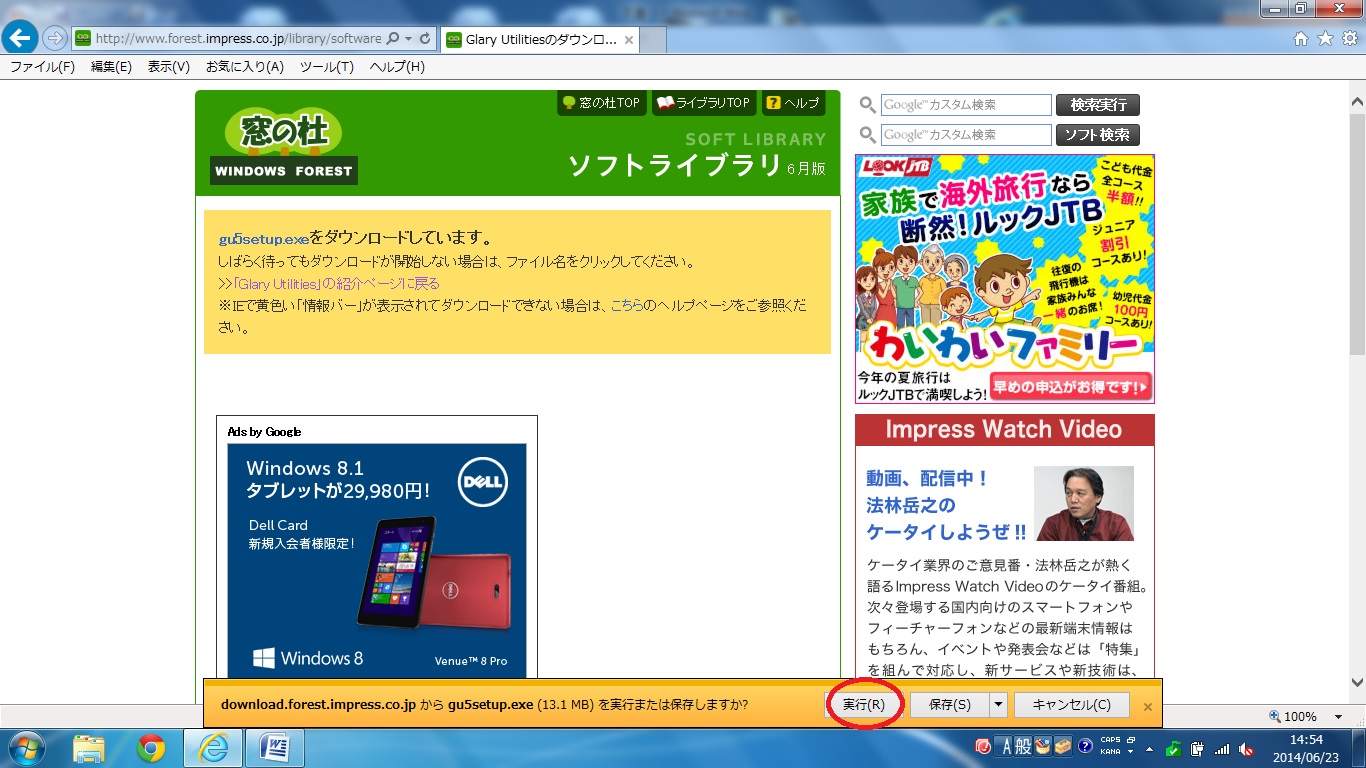Click the 保存(S) save button

949,704
